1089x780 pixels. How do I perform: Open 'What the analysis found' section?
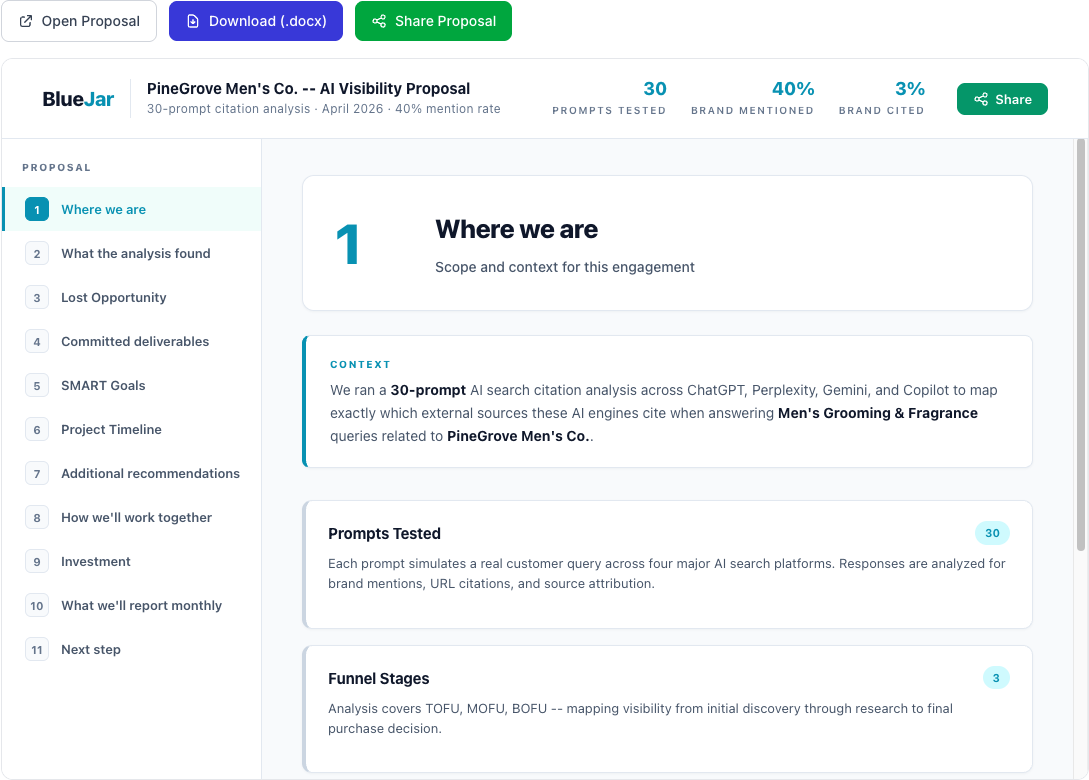pos(132,254)
